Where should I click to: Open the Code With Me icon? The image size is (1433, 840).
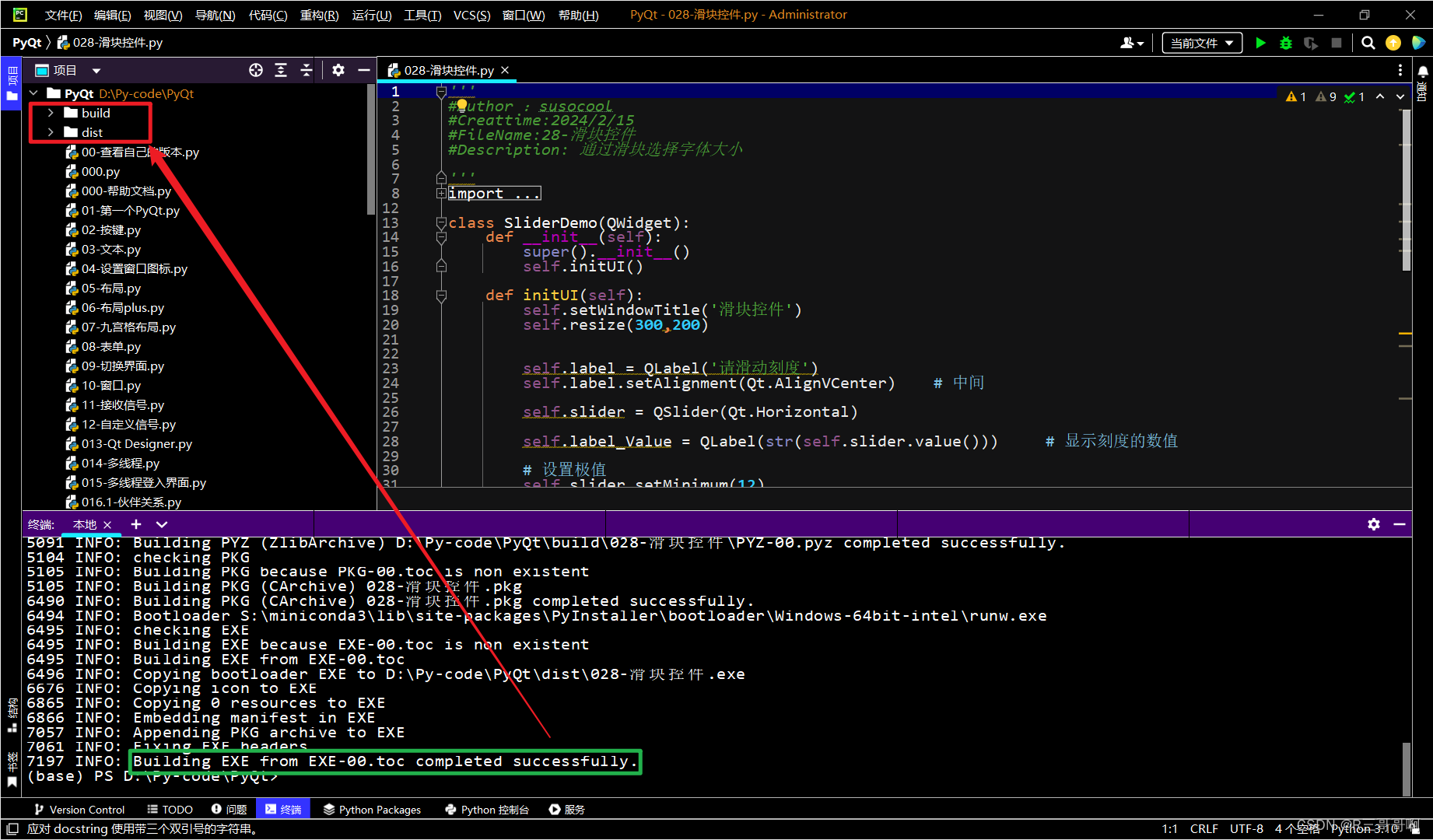coord(1418,43)
